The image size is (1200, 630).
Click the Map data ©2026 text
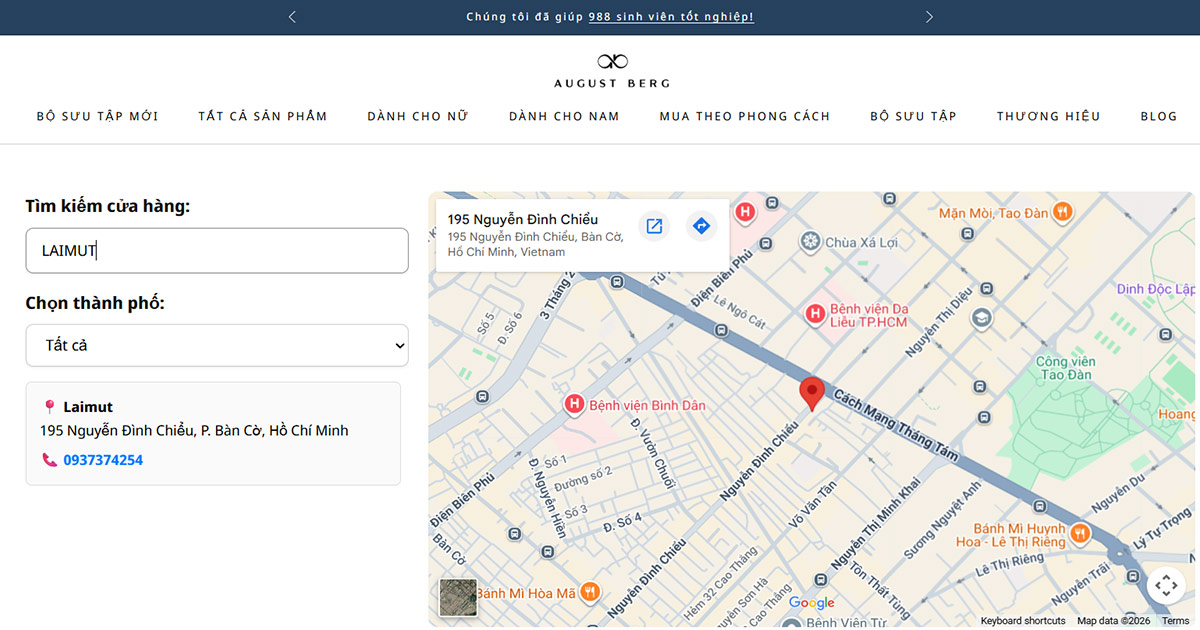click(x=1114, y=621)
